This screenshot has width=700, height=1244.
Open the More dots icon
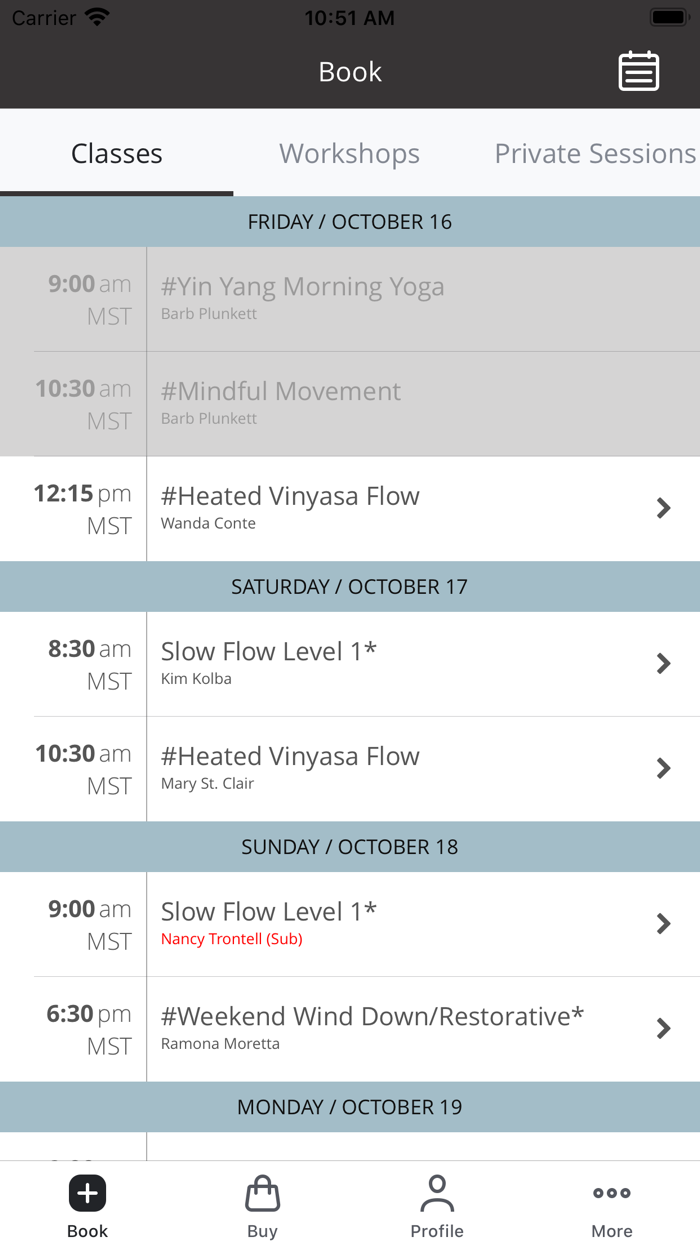[x=611, y=1193]
